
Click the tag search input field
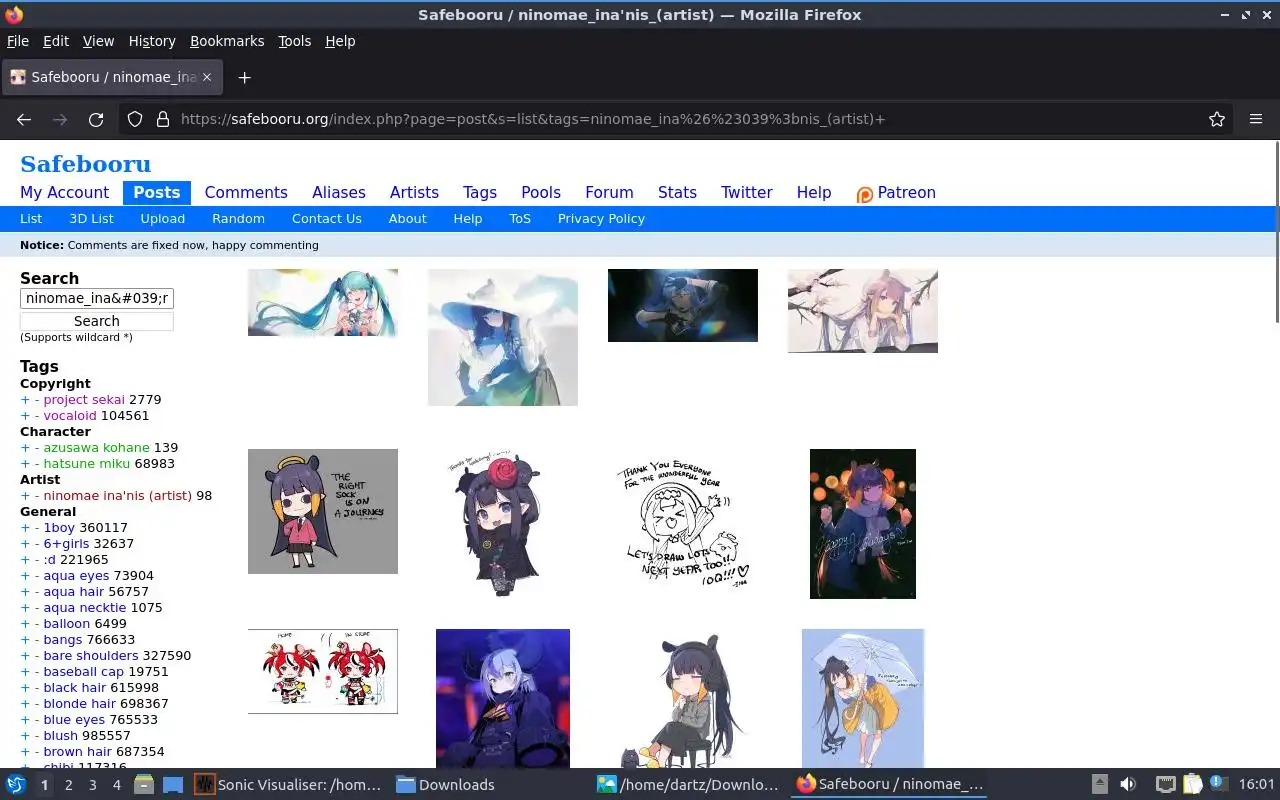click(97, 298)
